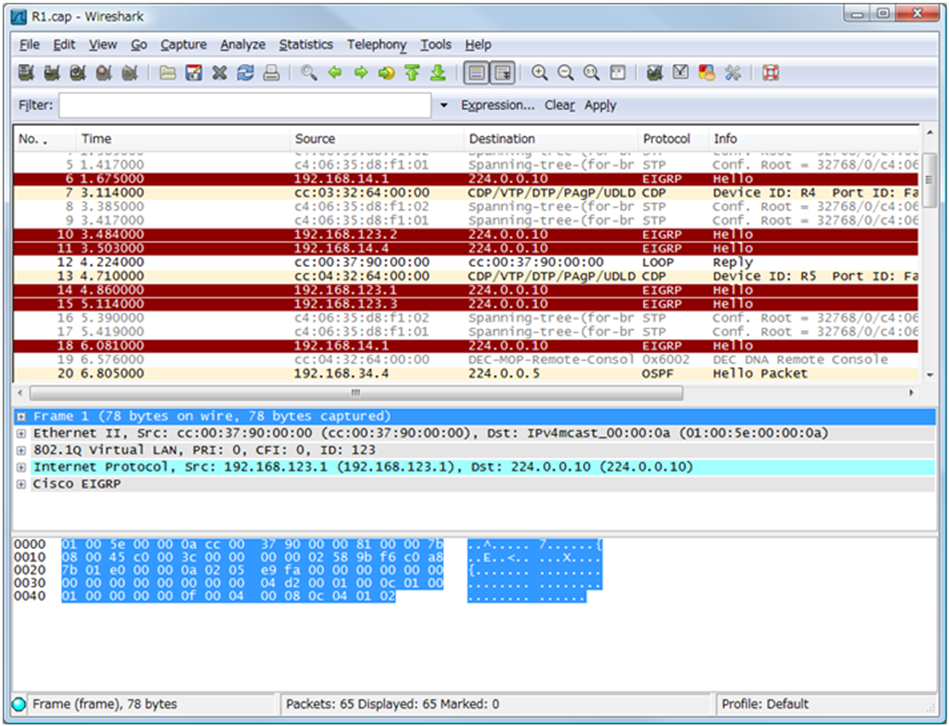Click the Apply filter button

click(600, 105)
